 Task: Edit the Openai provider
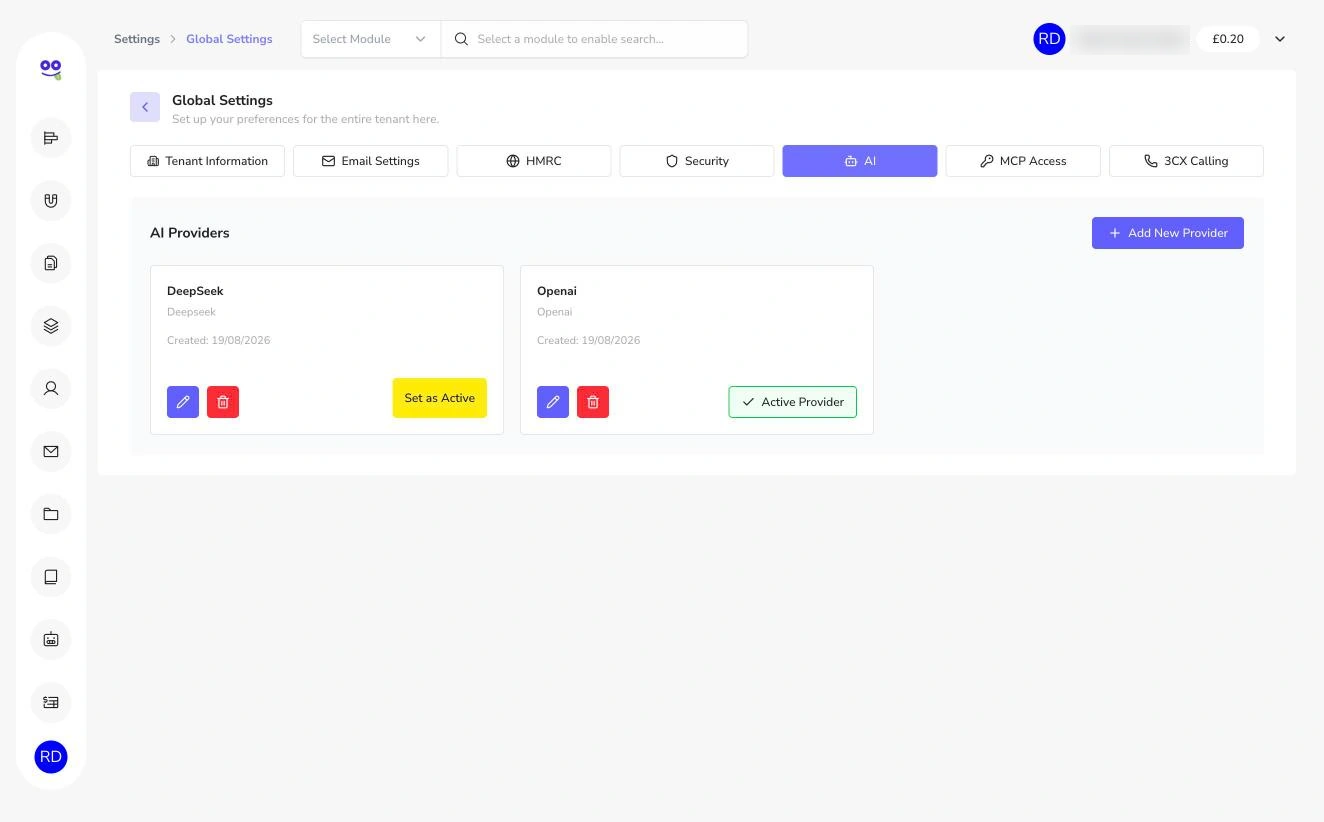(x=553, y=402)
